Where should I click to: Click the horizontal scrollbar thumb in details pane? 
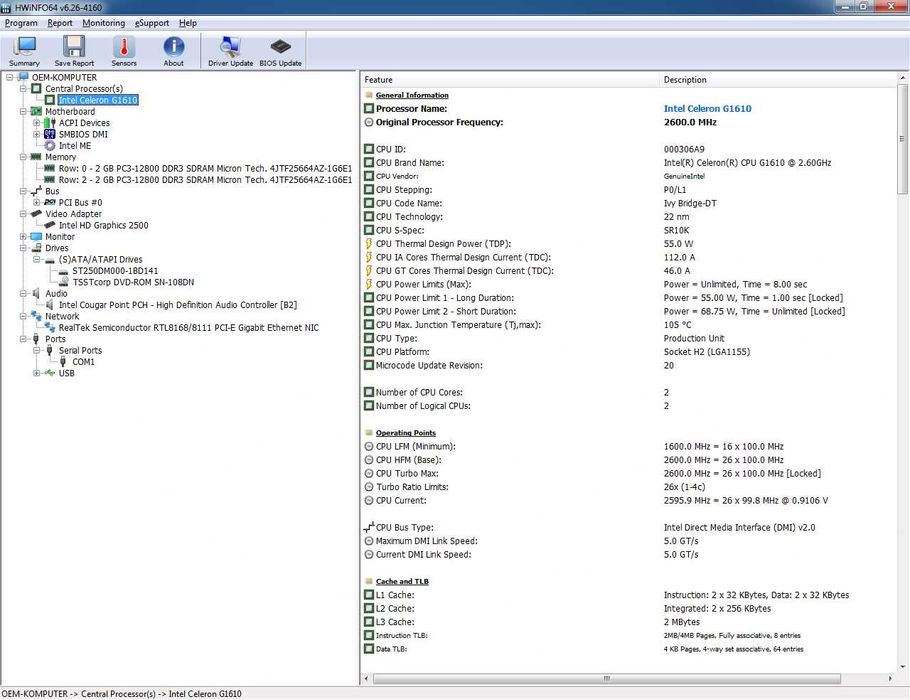coord(606,678)
